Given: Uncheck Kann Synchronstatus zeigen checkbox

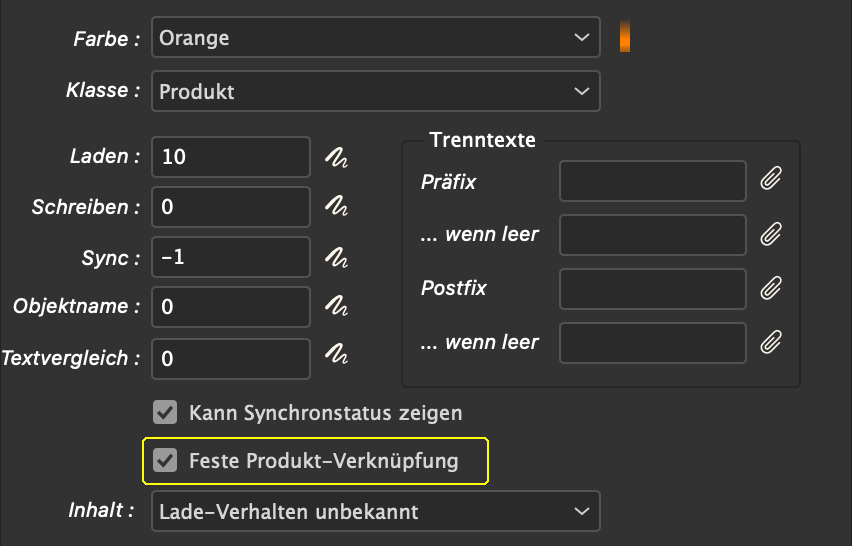Looking at the screenshot, I should pos(165,412).
